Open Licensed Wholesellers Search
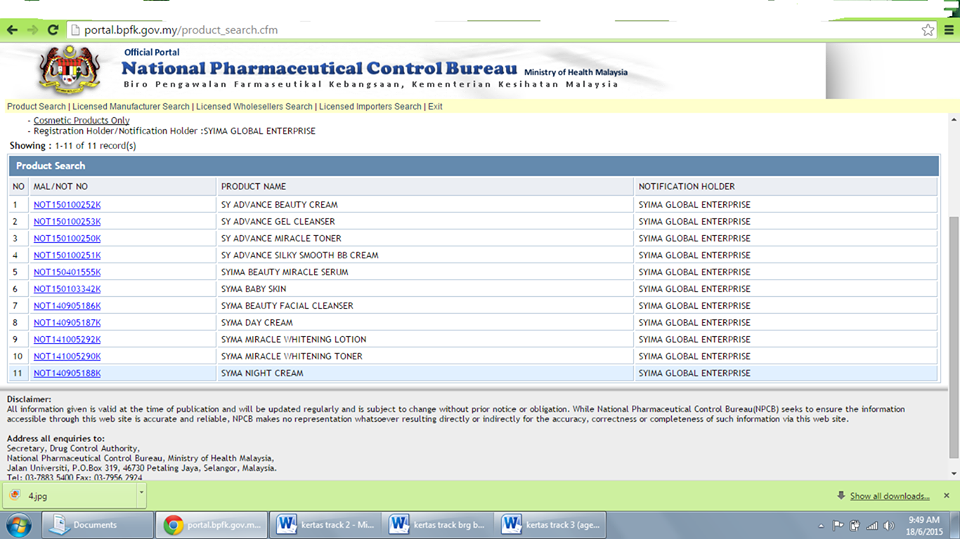 [254, 107]
